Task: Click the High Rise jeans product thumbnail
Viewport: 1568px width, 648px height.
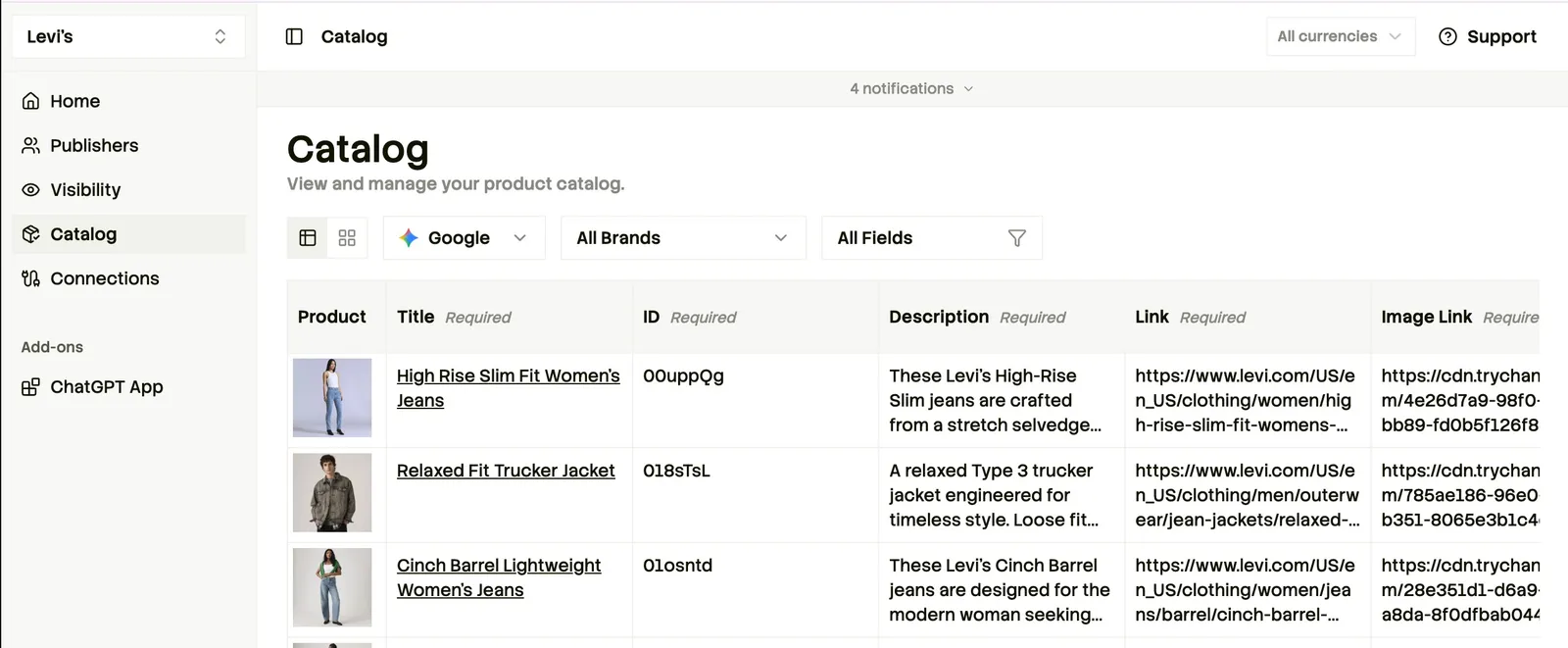Action: (x=332, y=398)
